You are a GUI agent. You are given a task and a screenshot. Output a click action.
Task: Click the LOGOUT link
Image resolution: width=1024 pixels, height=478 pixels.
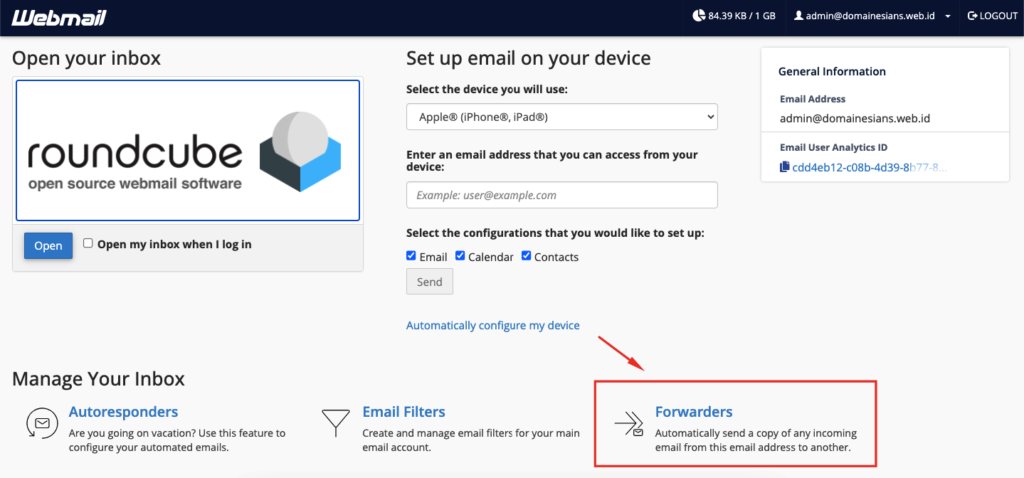[993, 16]
